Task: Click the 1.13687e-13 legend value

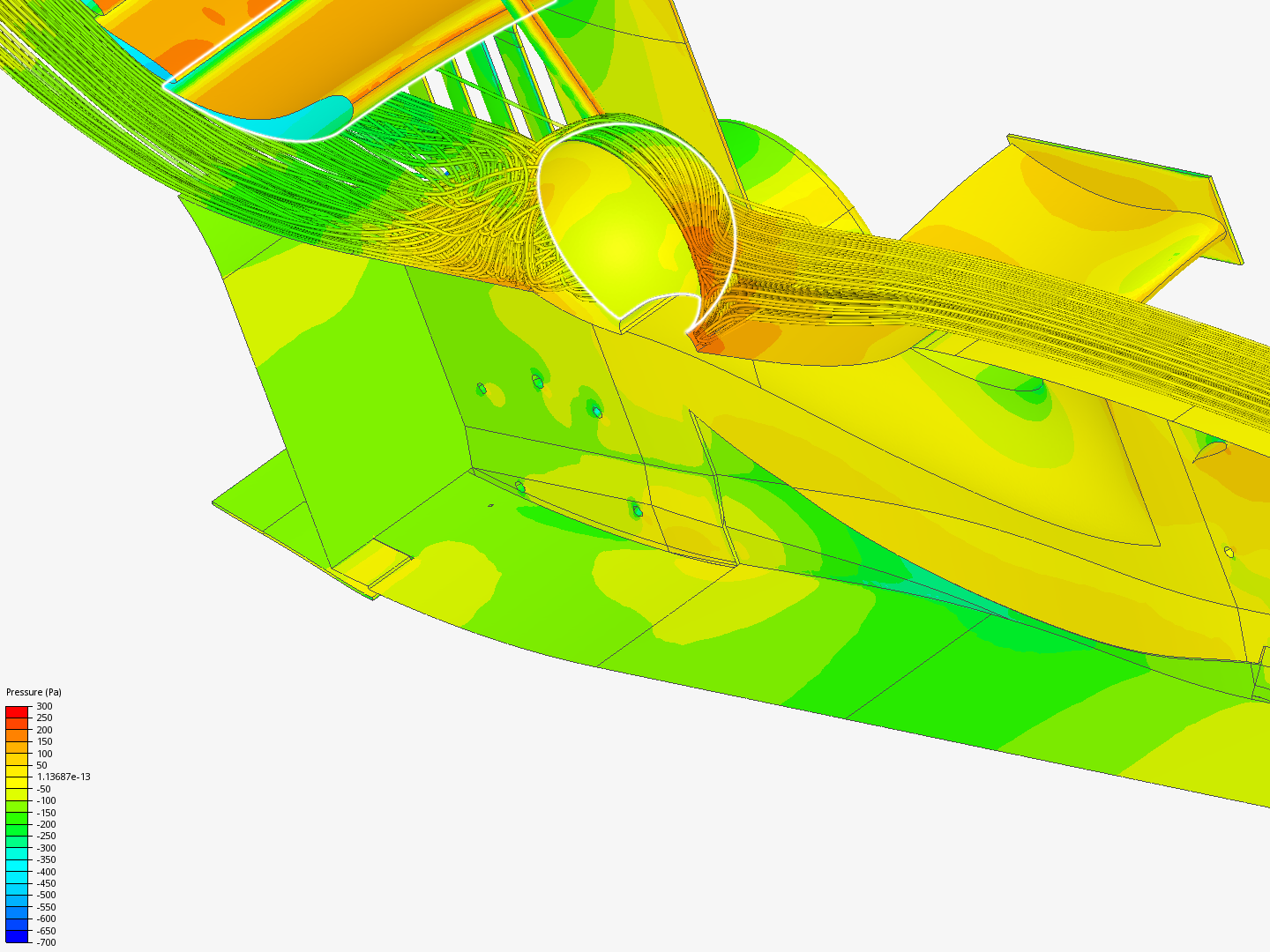Action: 63,777
